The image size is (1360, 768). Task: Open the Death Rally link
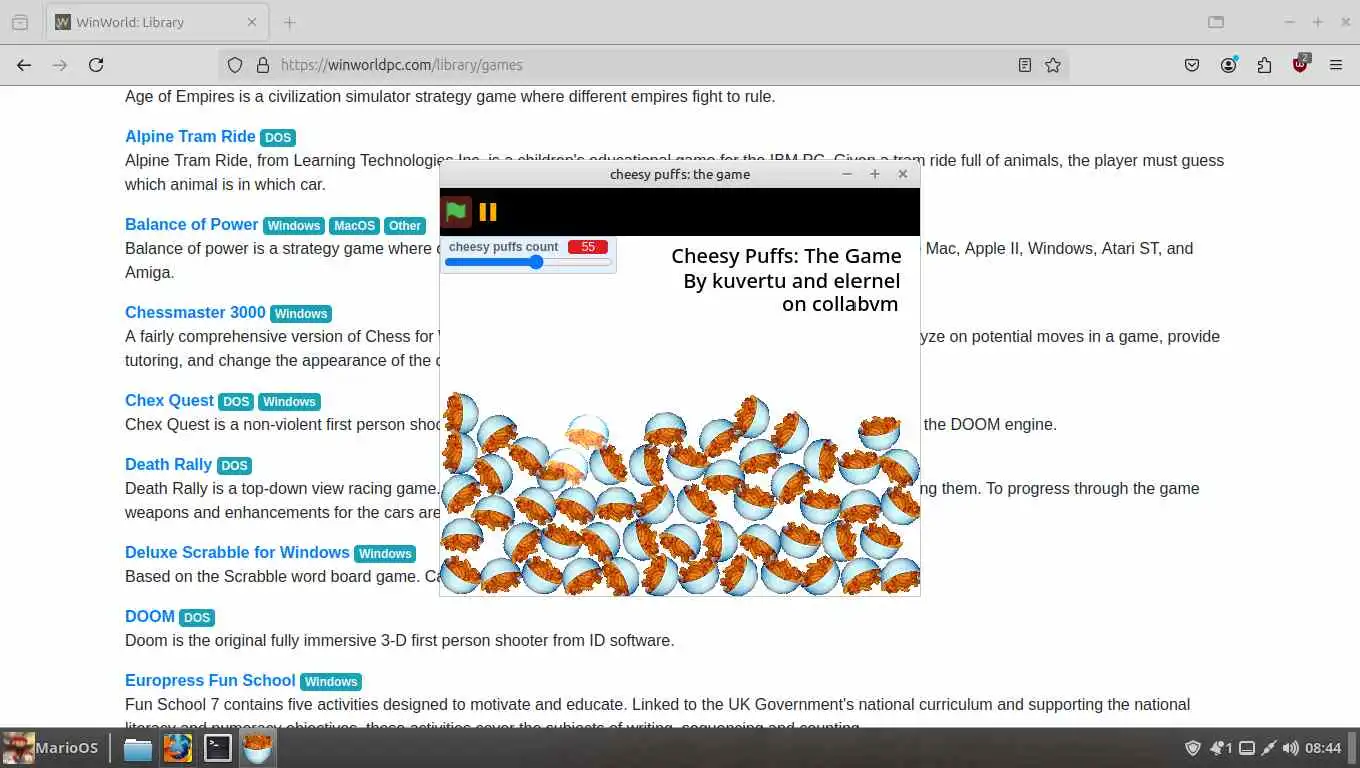click(168, 464)
